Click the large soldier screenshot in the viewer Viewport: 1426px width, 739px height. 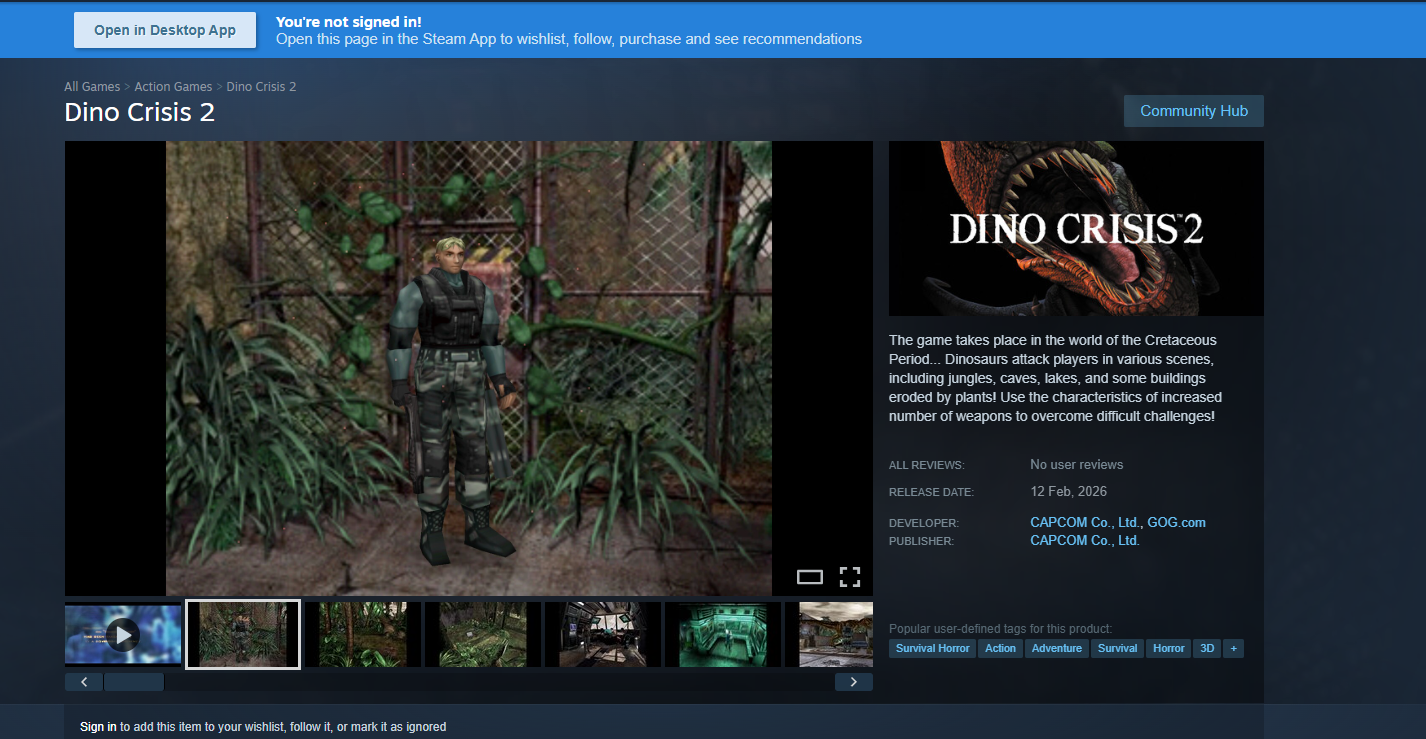469,368
